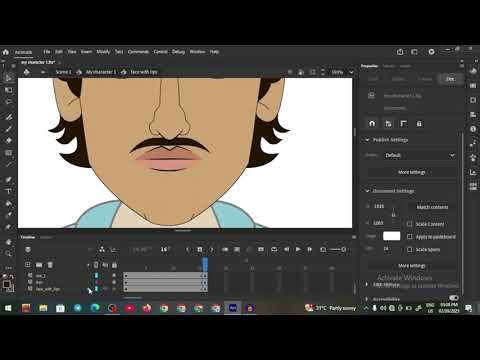This screenshot has height=360, width=480.
Task: Click the frame rate field 24
Action: 386,249
